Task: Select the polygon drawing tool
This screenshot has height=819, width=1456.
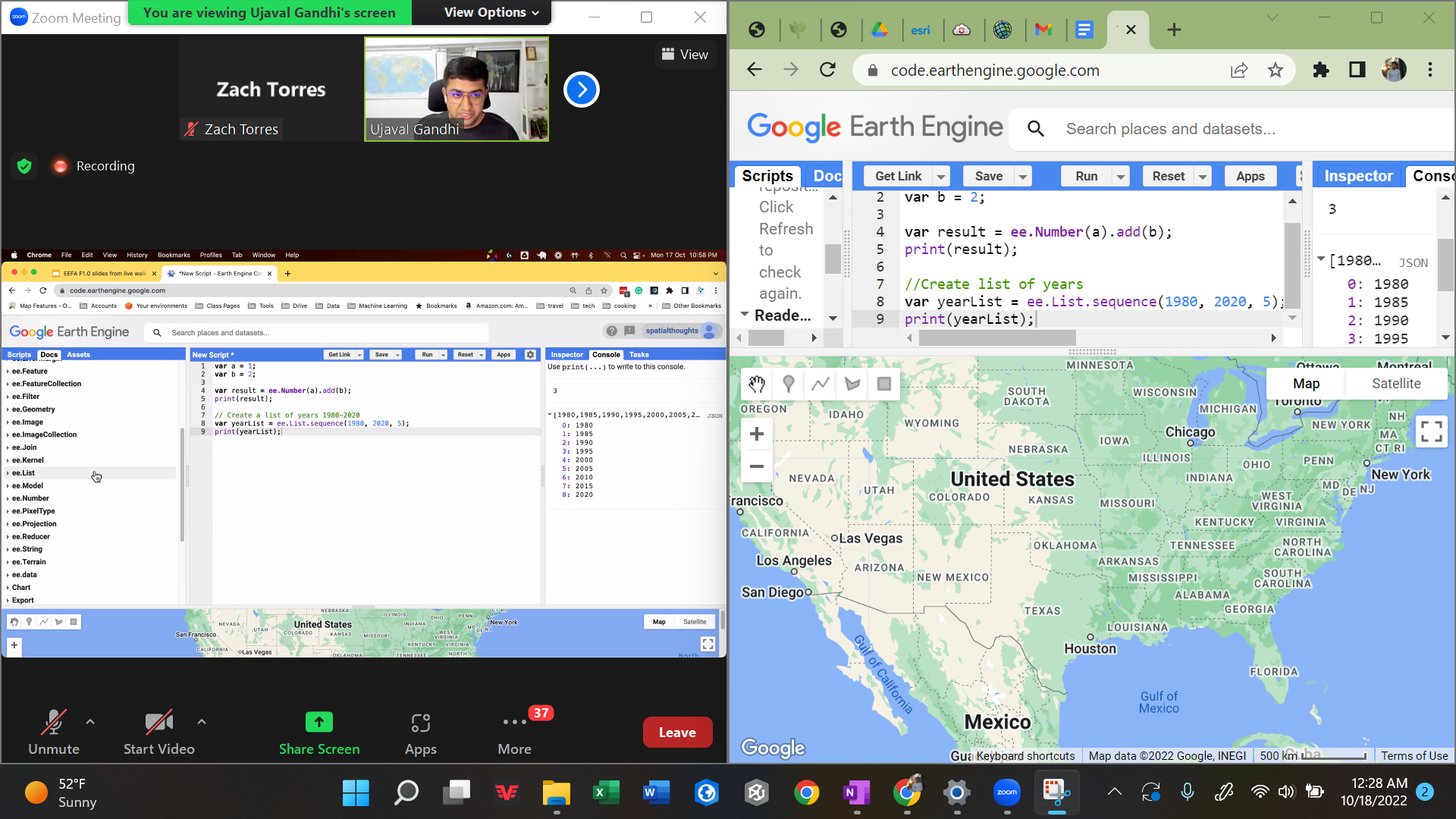Action: (x=852, y=384)
